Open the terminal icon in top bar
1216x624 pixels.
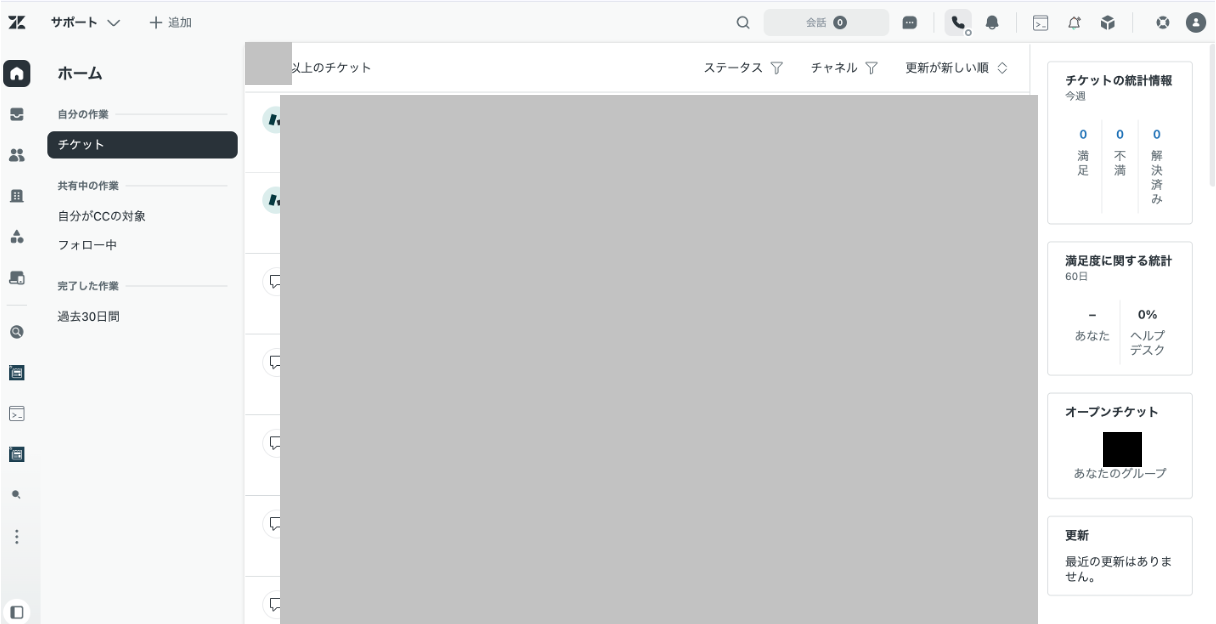(1040, 22)
